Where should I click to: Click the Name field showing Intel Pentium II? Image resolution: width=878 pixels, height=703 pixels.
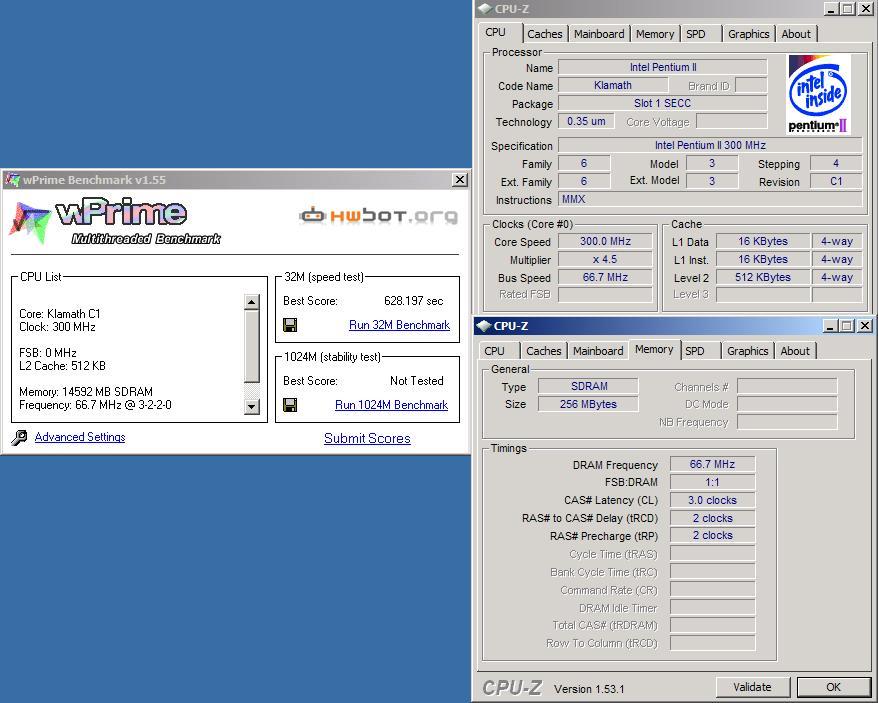(662, 67)
